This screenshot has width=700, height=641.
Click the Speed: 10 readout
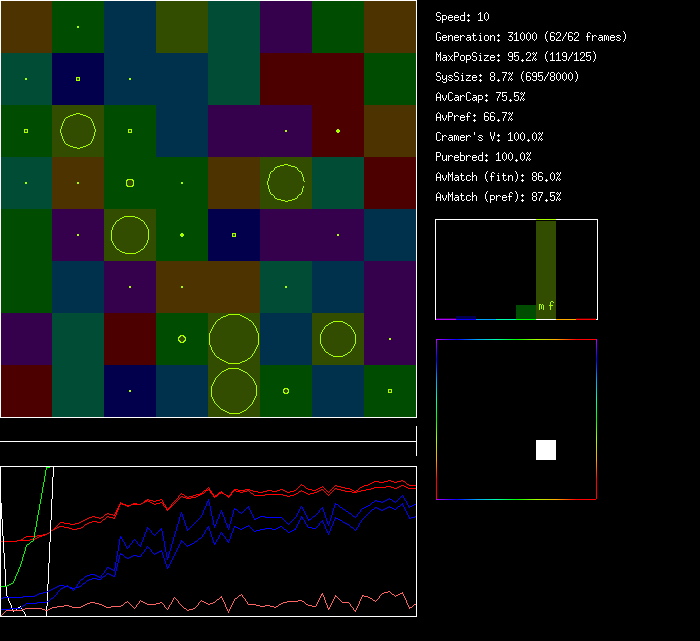point(463,17)
